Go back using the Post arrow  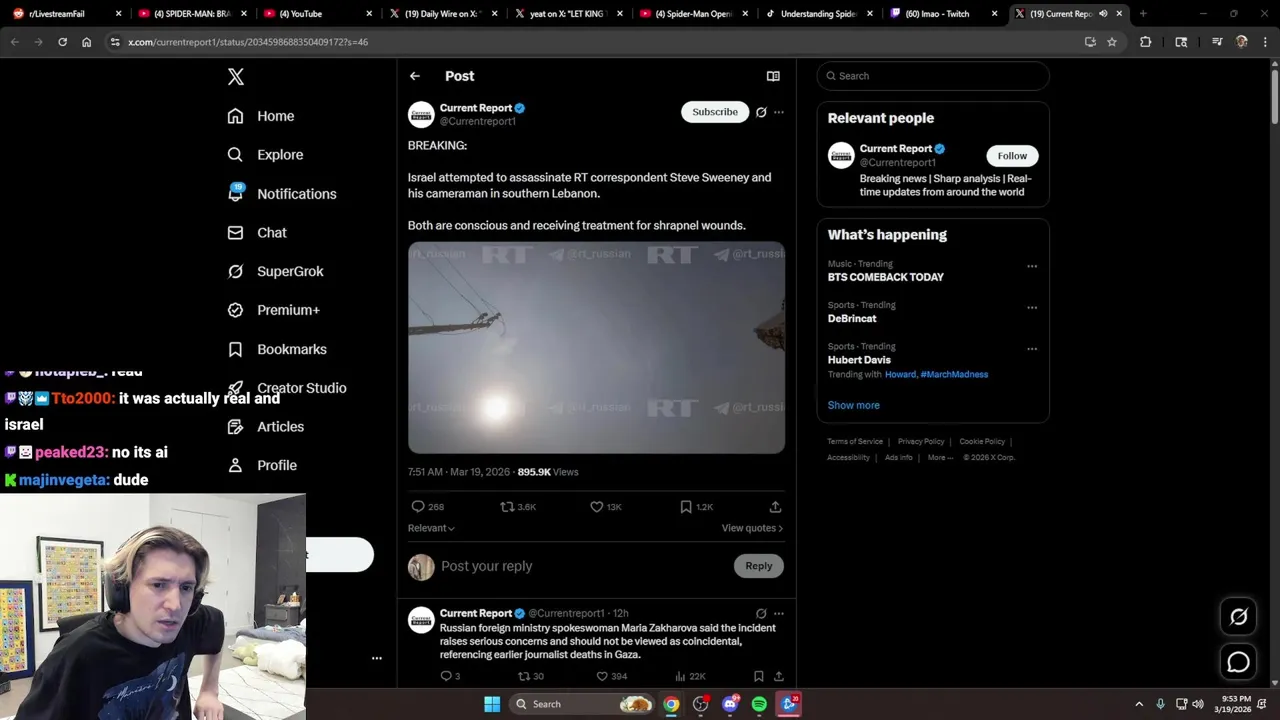(x=415, y=76)
